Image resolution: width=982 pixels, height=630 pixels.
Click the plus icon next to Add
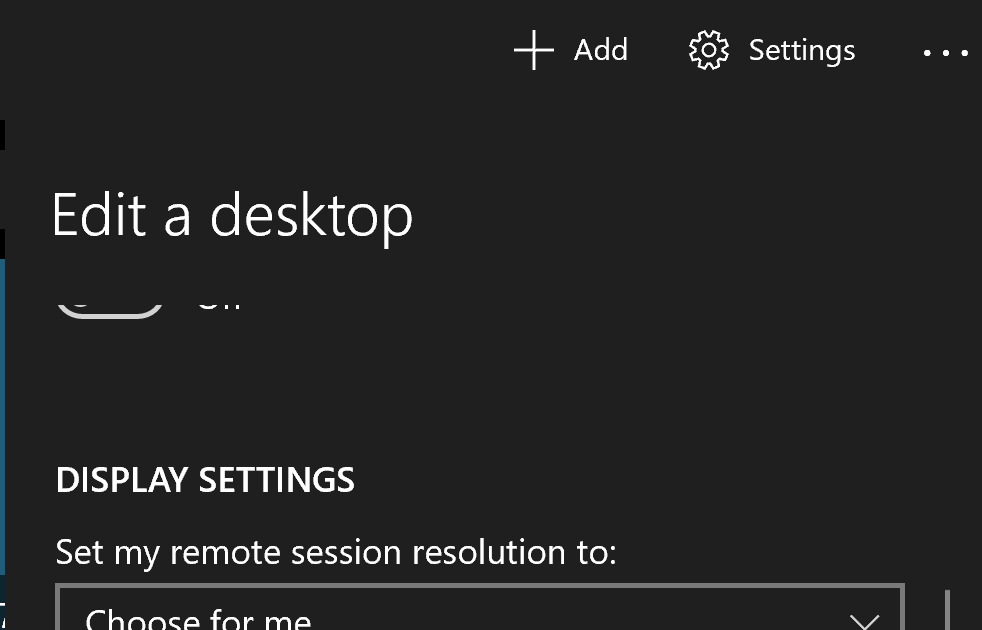tap(533, 50)
